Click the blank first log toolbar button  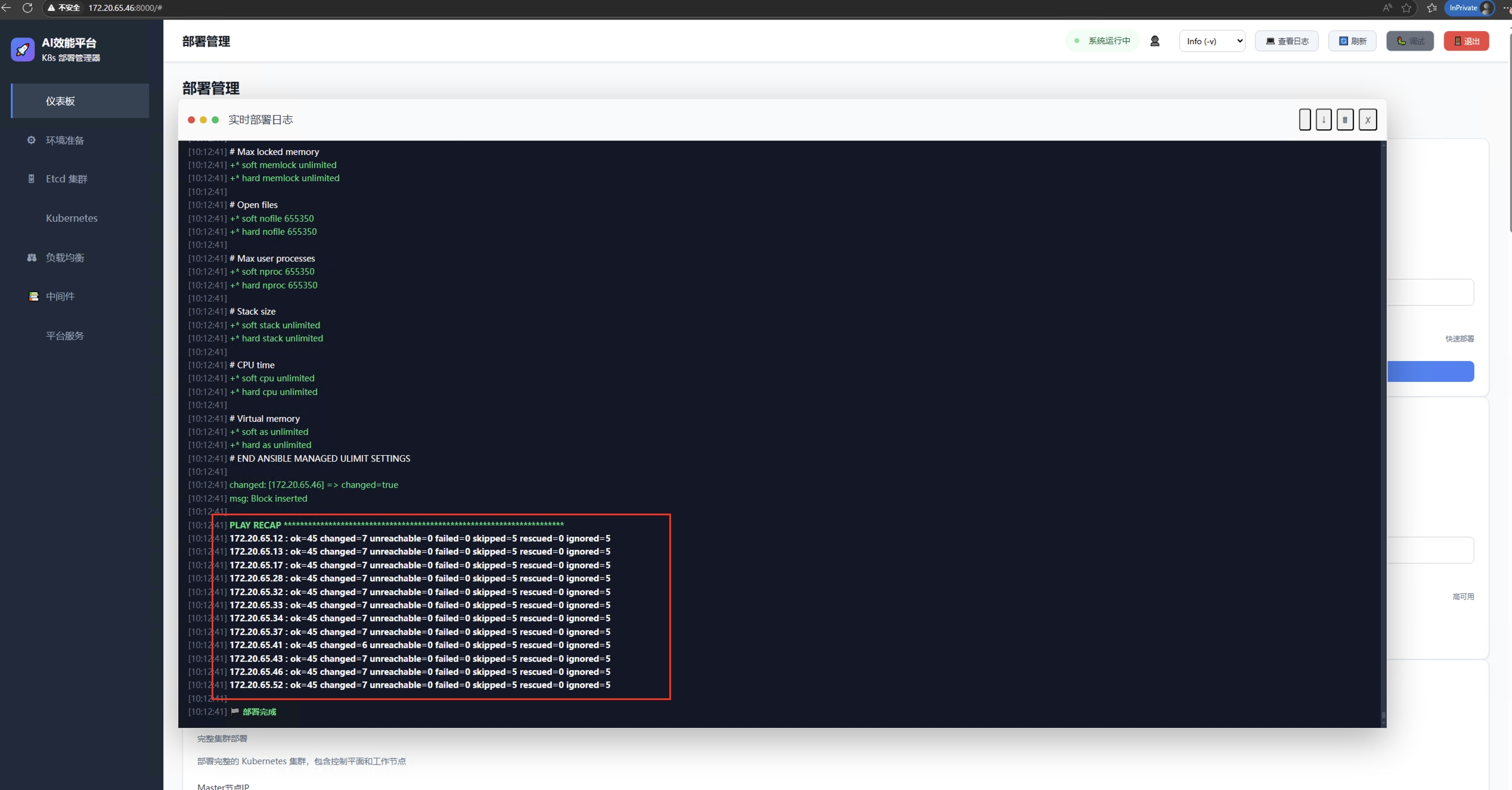pos(1305,120)
